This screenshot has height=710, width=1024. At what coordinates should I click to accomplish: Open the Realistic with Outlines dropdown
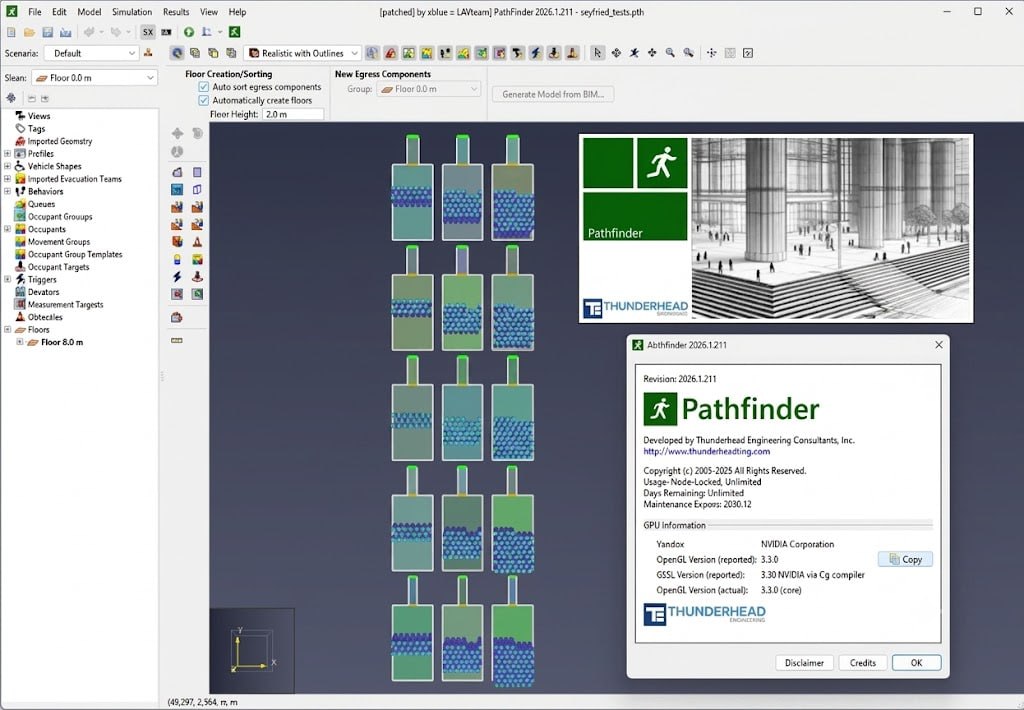pos(302,54)
